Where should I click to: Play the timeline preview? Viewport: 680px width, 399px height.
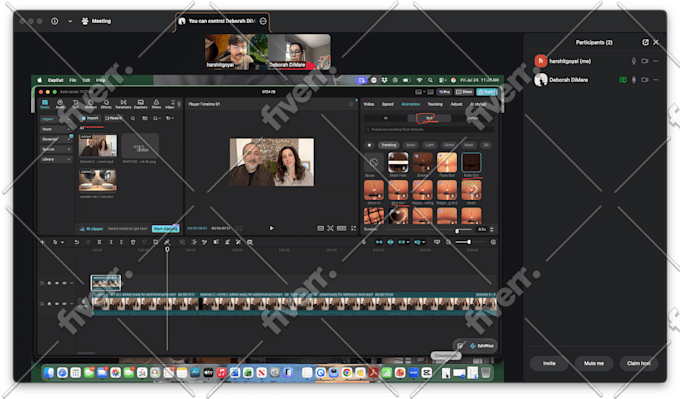tap(271, 228)
